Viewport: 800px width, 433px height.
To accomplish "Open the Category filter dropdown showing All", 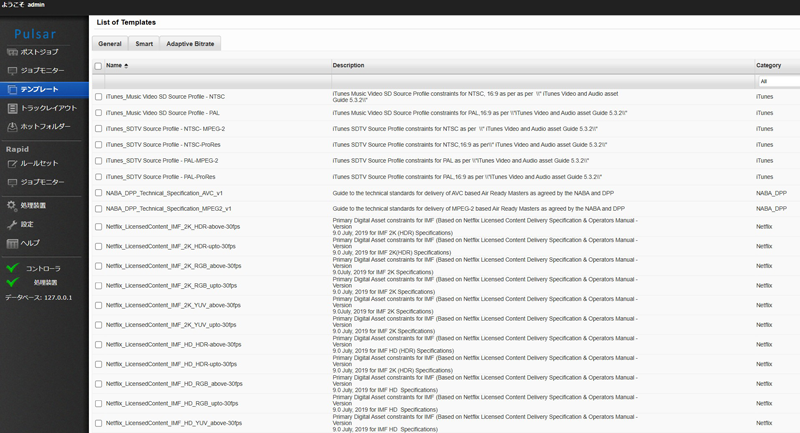I will [x=778, y=82].
